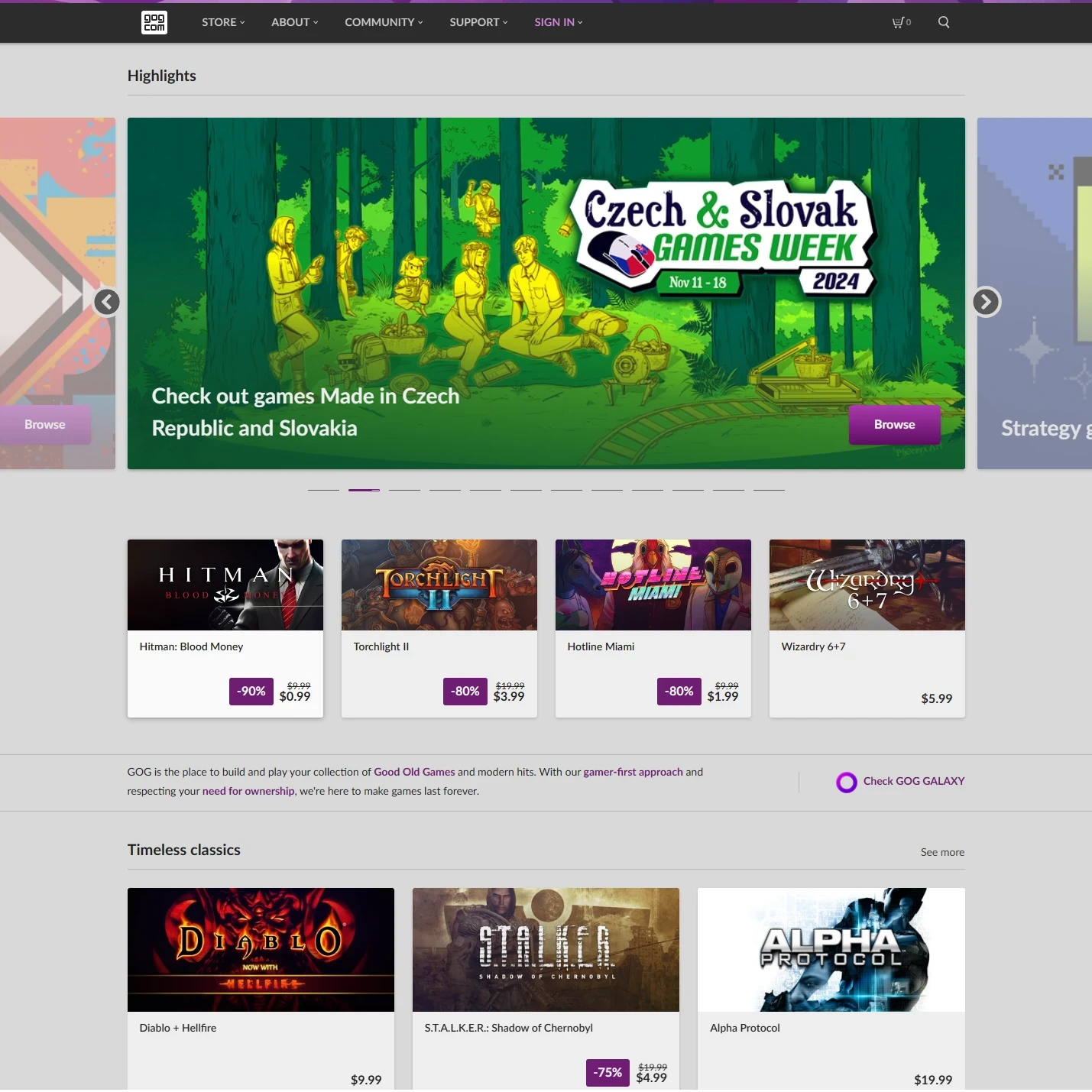Open the Good Old Games link

(414, 772)
